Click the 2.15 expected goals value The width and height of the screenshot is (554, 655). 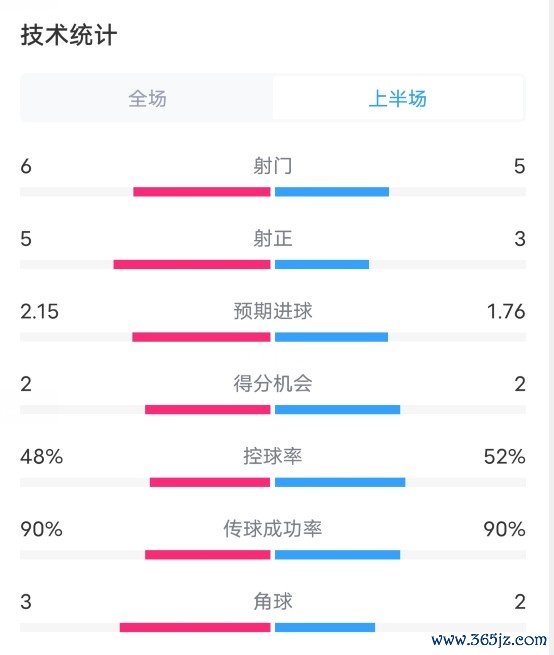40,312
